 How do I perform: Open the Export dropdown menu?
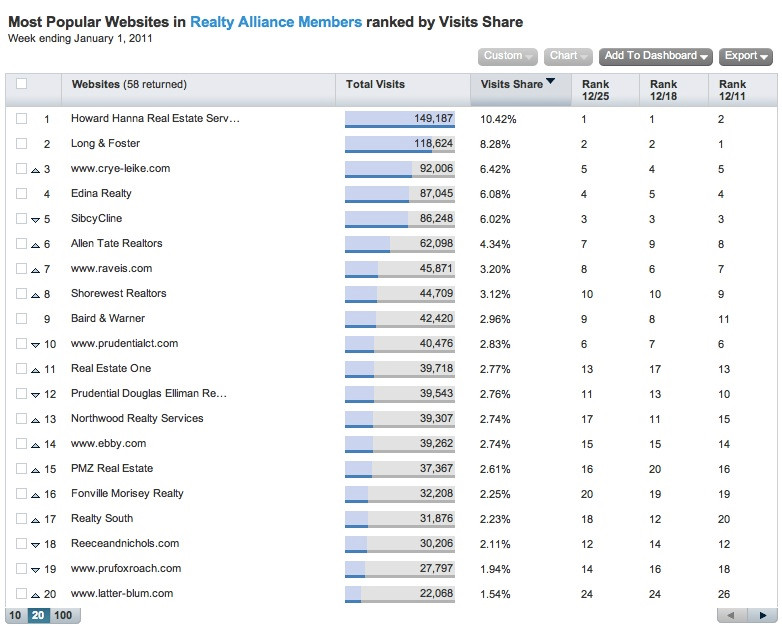pos(746,56)
